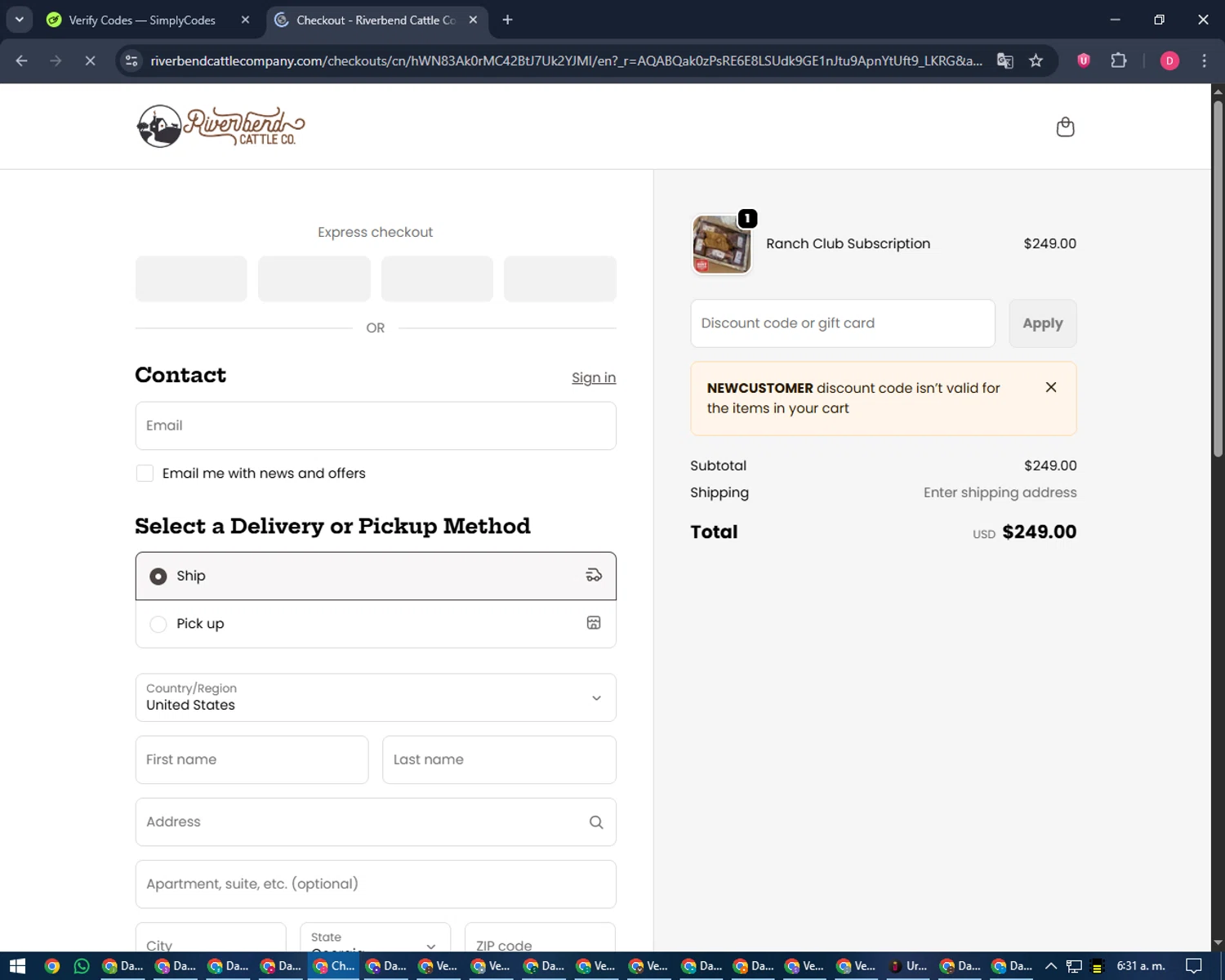Open the Windows notification center
The height and width of the screenshot is (980, 1225).
tap(1194, 966)
